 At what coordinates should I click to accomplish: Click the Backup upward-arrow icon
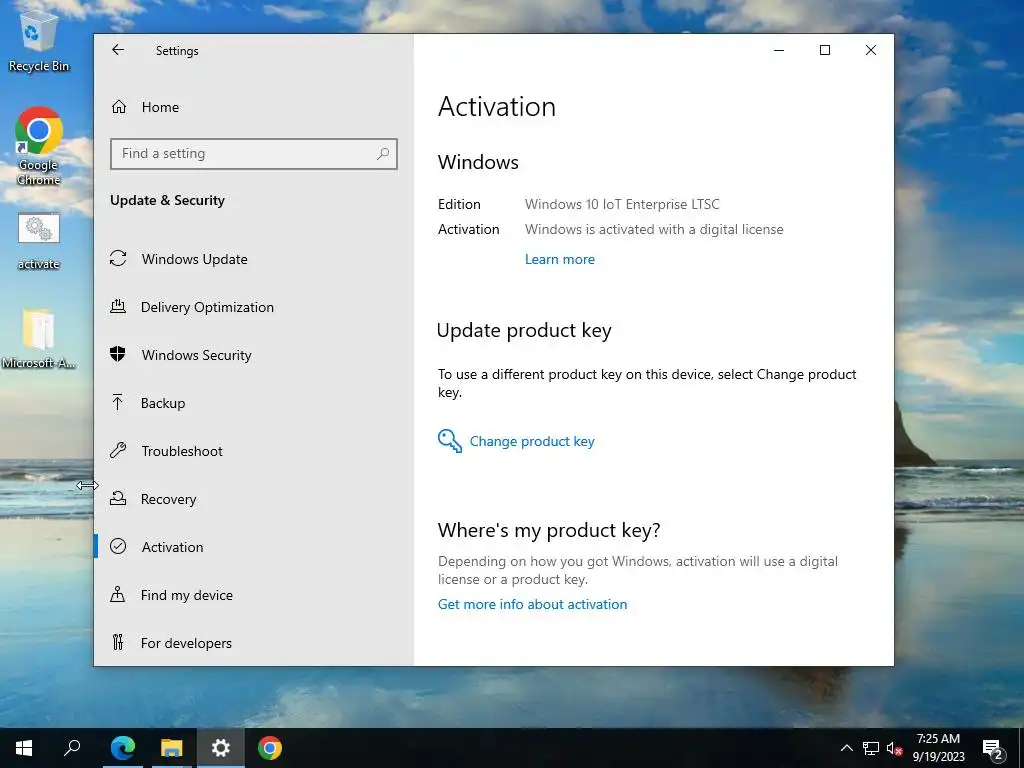pyautogui.click(x=118, y=402)
